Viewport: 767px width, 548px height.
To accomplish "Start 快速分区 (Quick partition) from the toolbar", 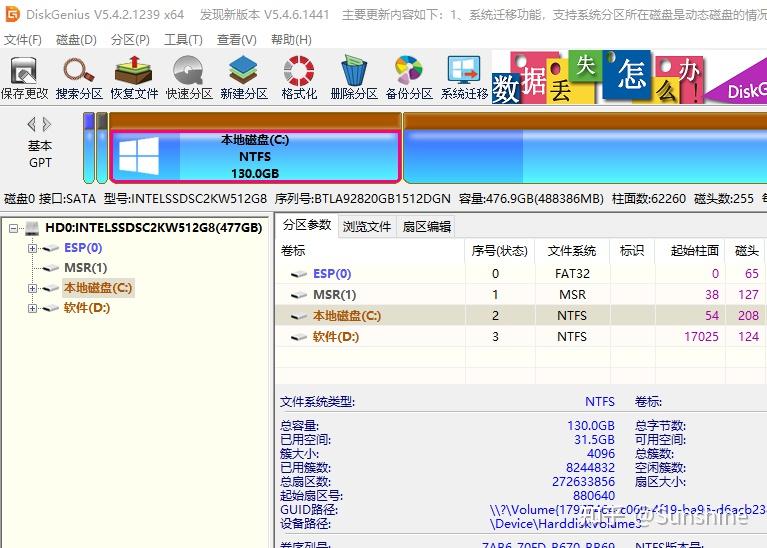I will click(x=189, y=77).
